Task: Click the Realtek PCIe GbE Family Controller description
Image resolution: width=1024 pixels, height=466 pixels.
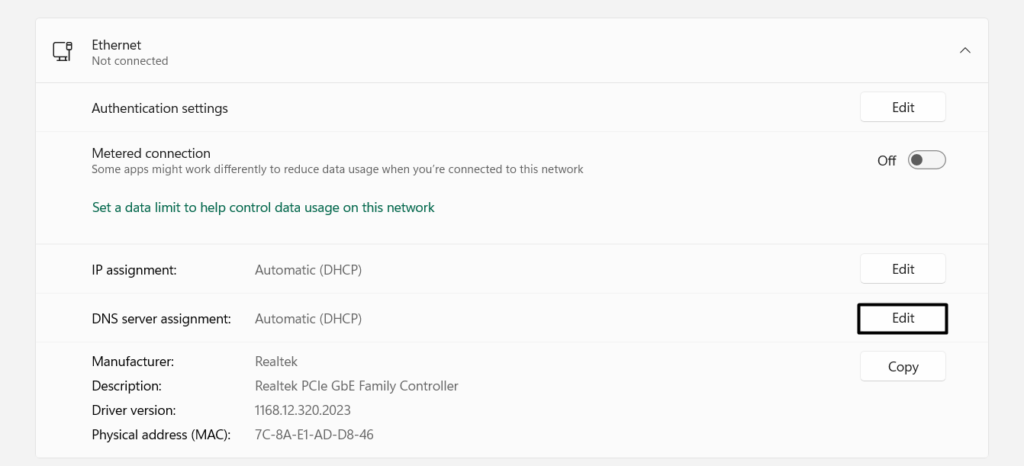Action: click(x=356, y=386)
